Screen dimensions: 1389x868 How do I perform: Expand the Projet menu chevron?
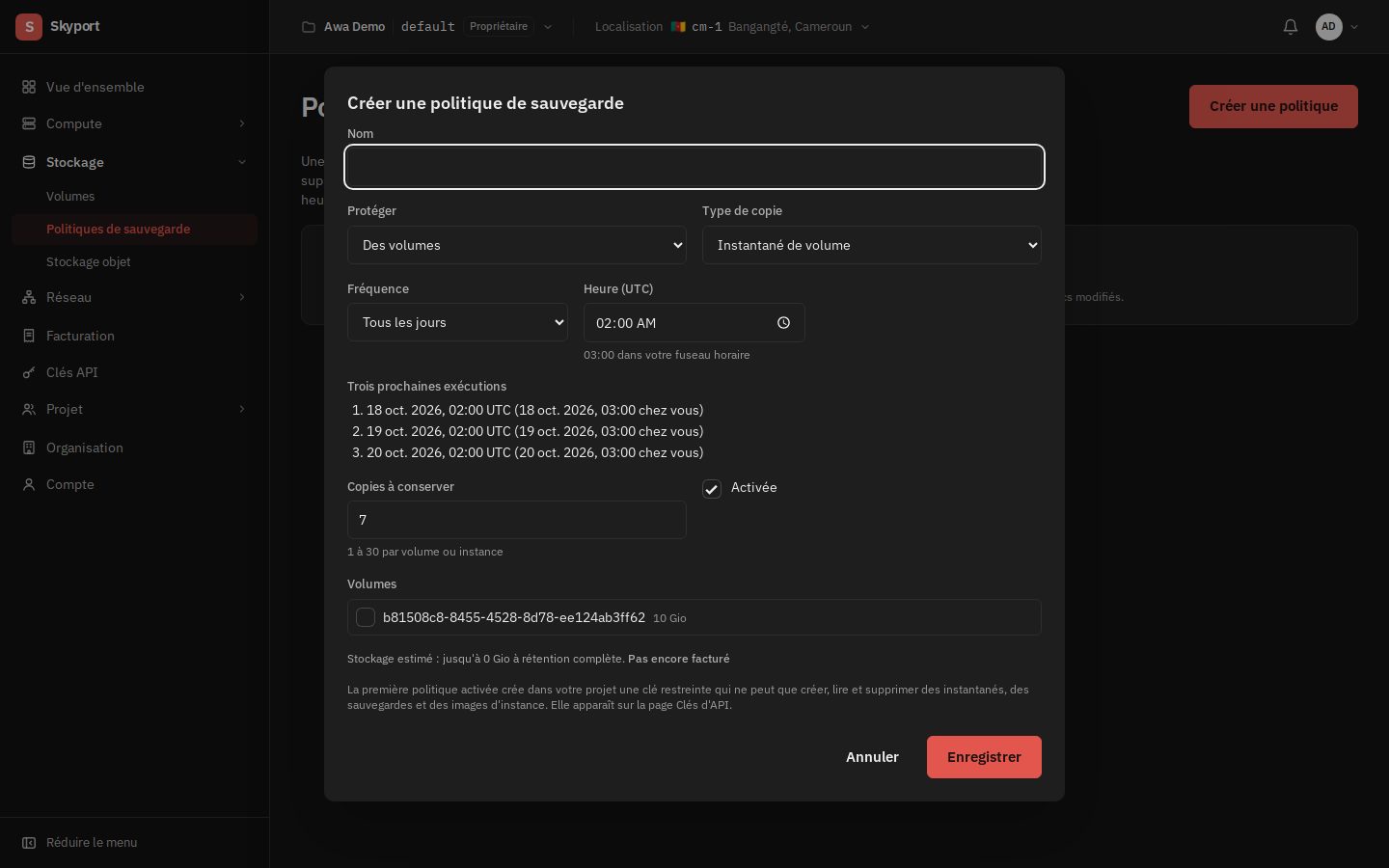242,409
